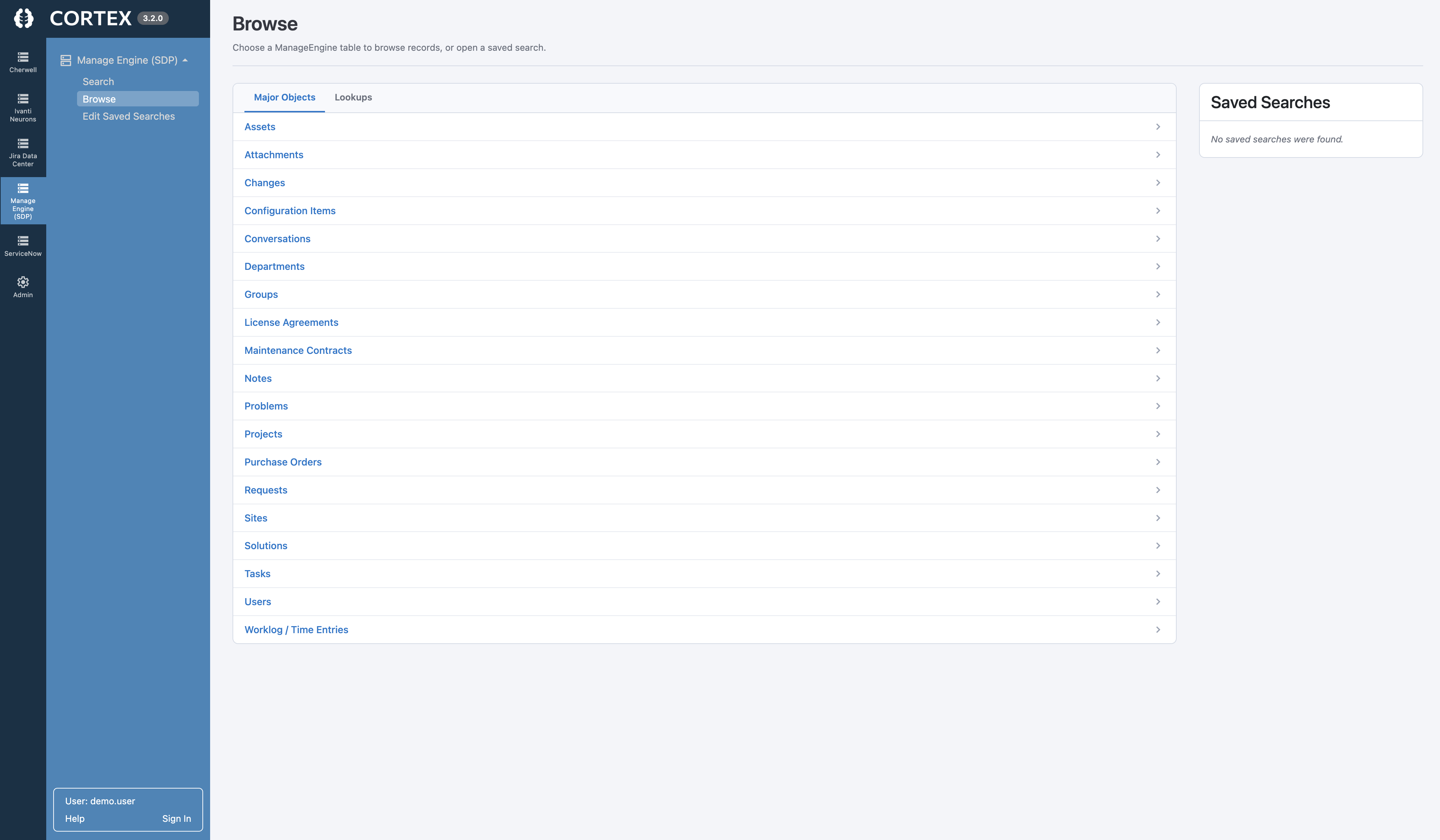Browse the Problems table link
The image size is (1440, 840).
266,406
